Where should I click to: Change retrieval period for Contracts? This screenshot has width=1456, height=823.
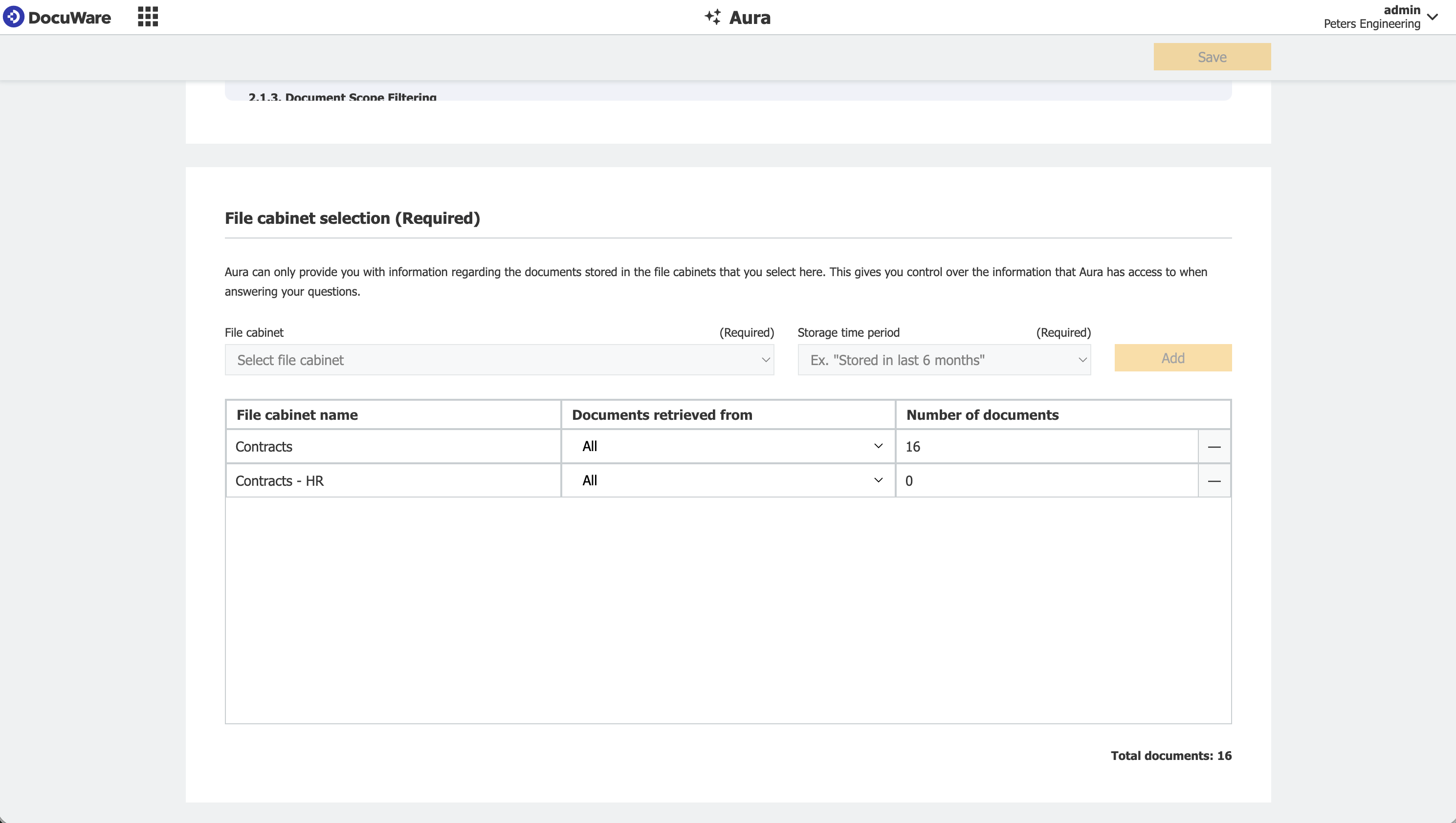728,447
